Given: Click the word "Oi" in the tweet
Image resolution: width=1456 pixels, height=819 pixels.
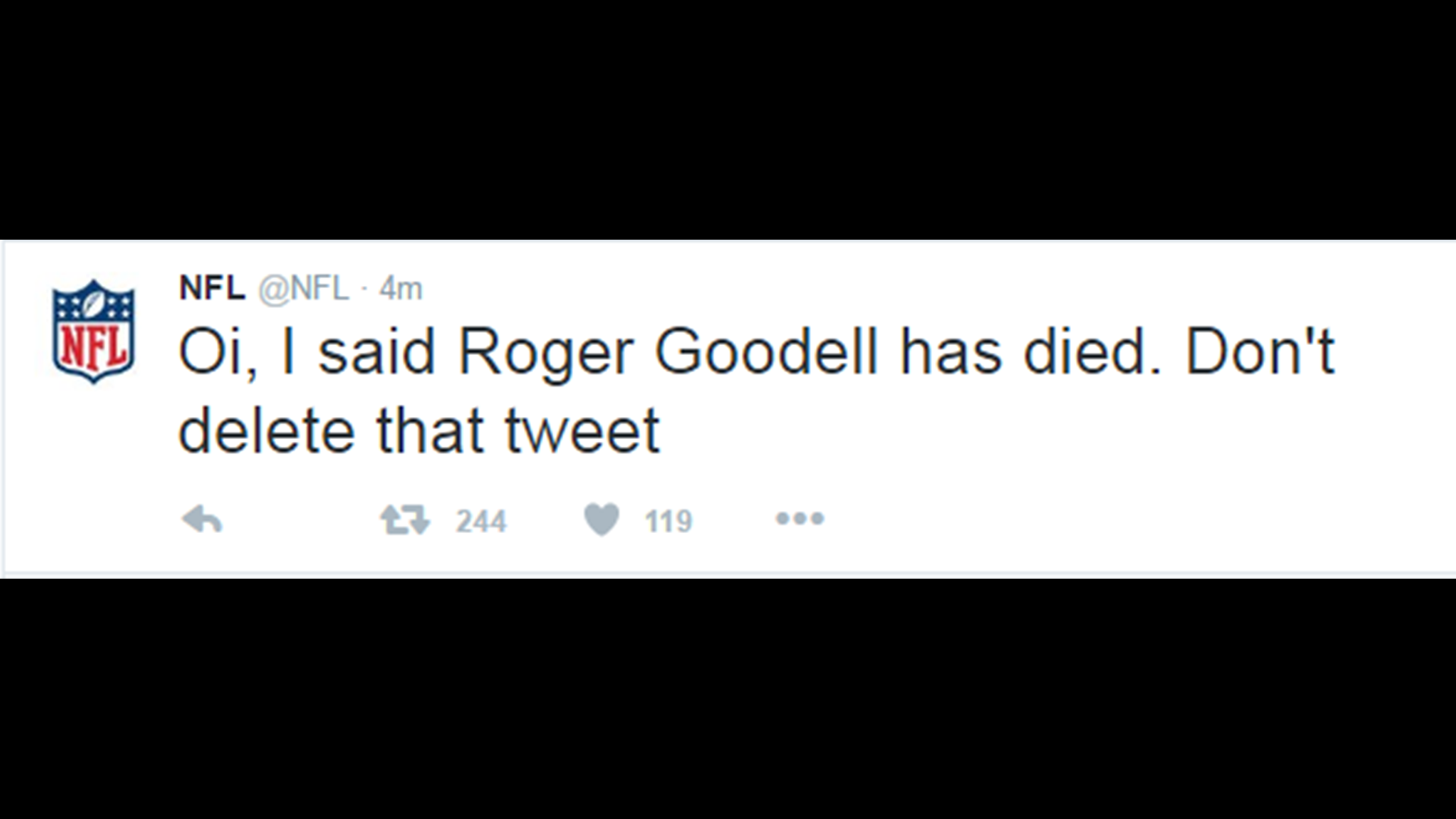Looking at the screenshot, I should 211,353.
